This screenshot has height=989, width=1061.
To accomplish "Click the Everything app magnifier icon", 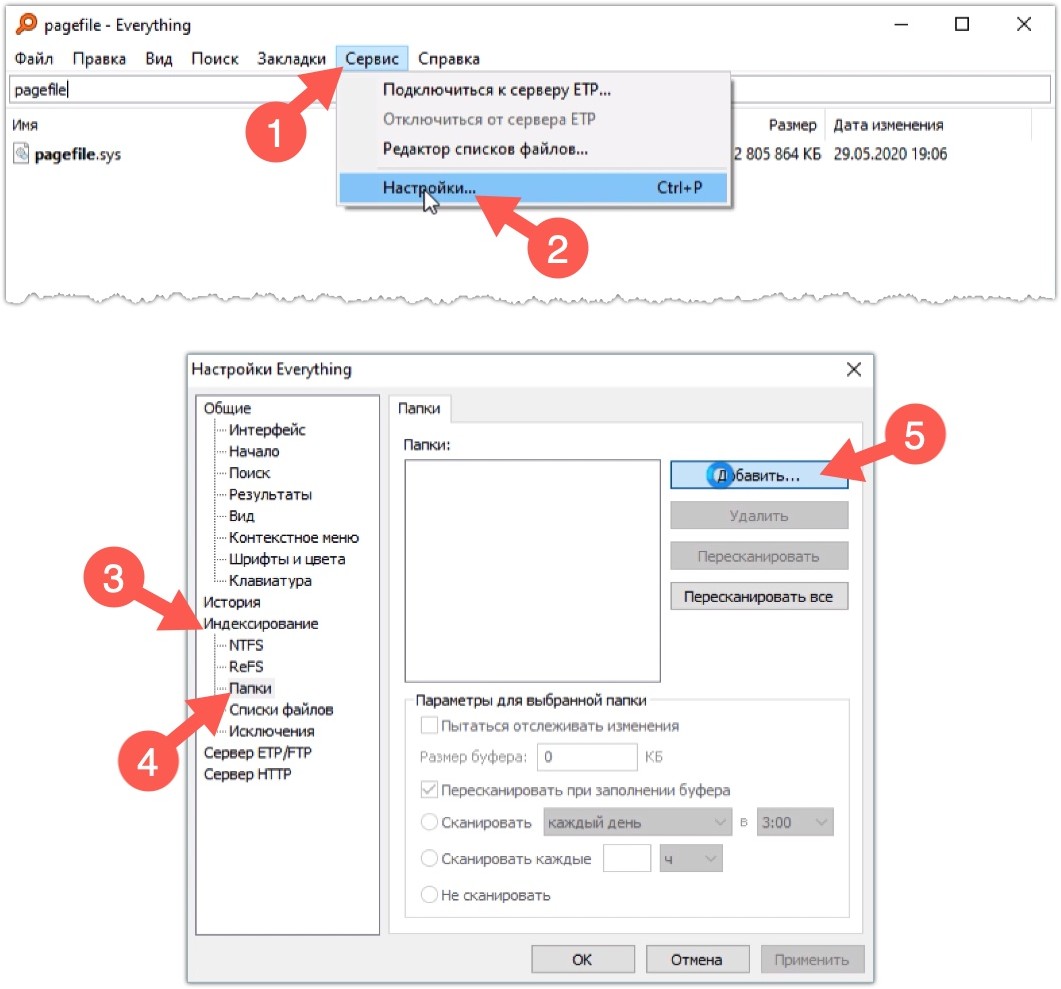I will pos(26,24).
